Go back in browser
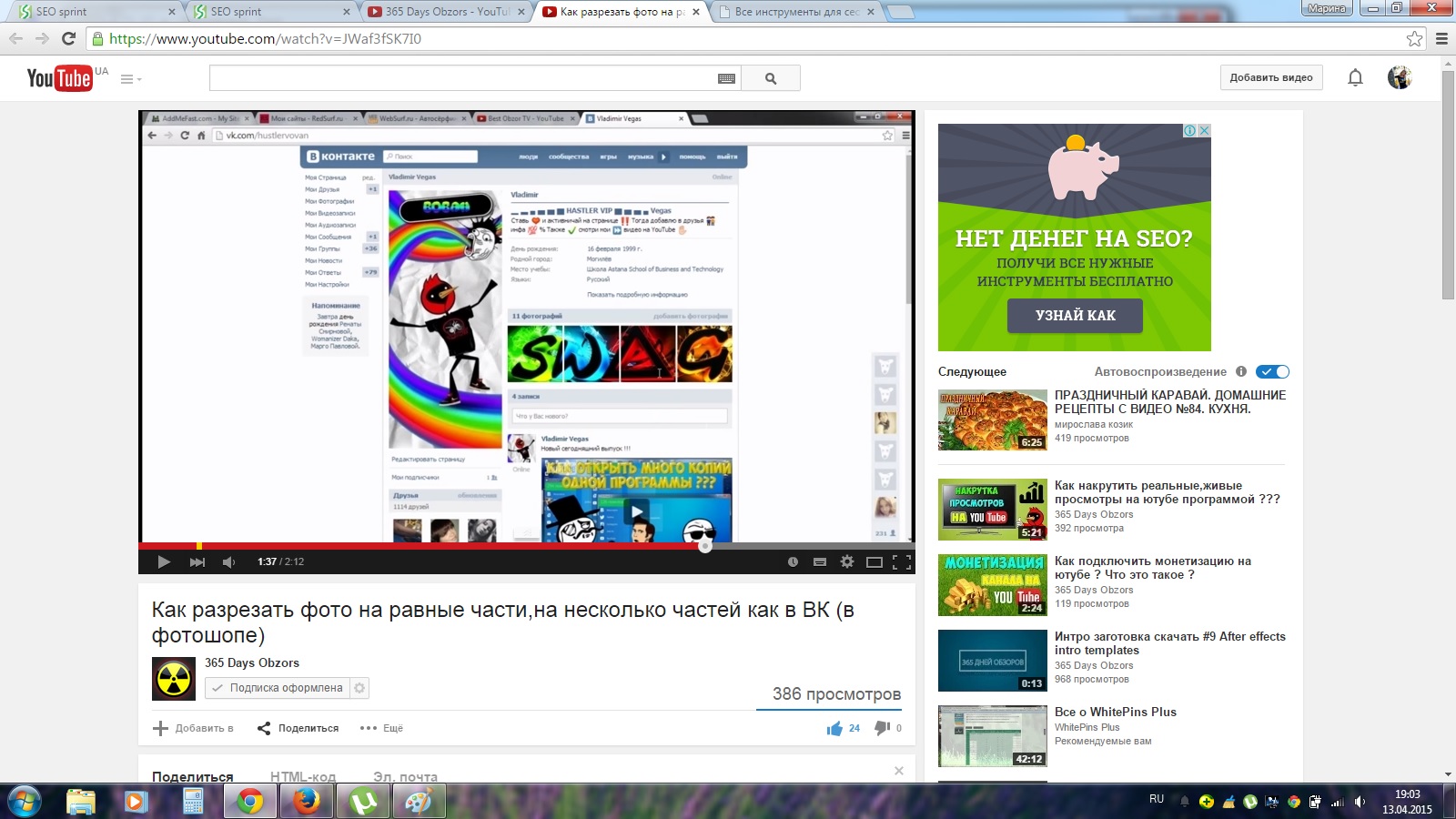Image resolution: width=1456 pixels, height=819 pixels. (15, 38)
